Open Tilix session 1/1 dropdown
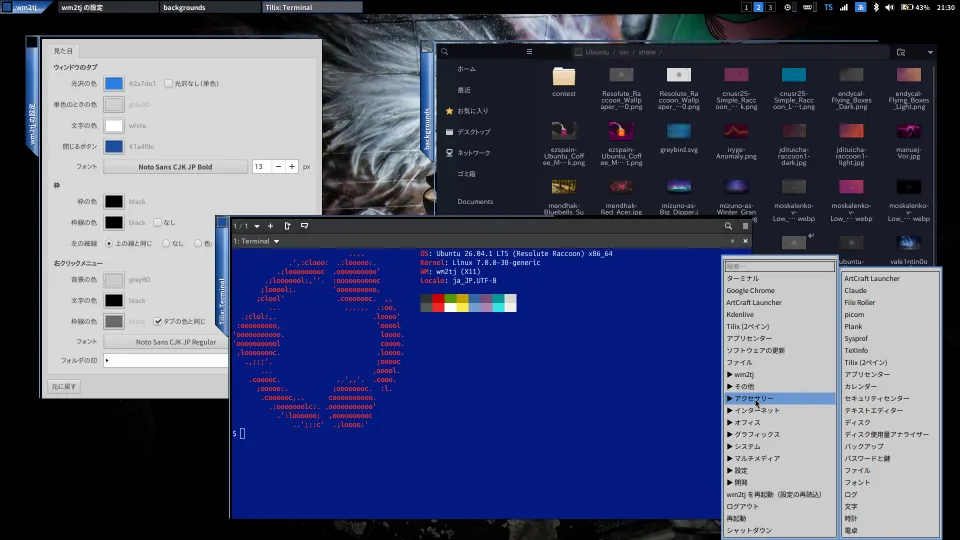The width and height of the screenshot is (960, 540). (x=247, y=226)
